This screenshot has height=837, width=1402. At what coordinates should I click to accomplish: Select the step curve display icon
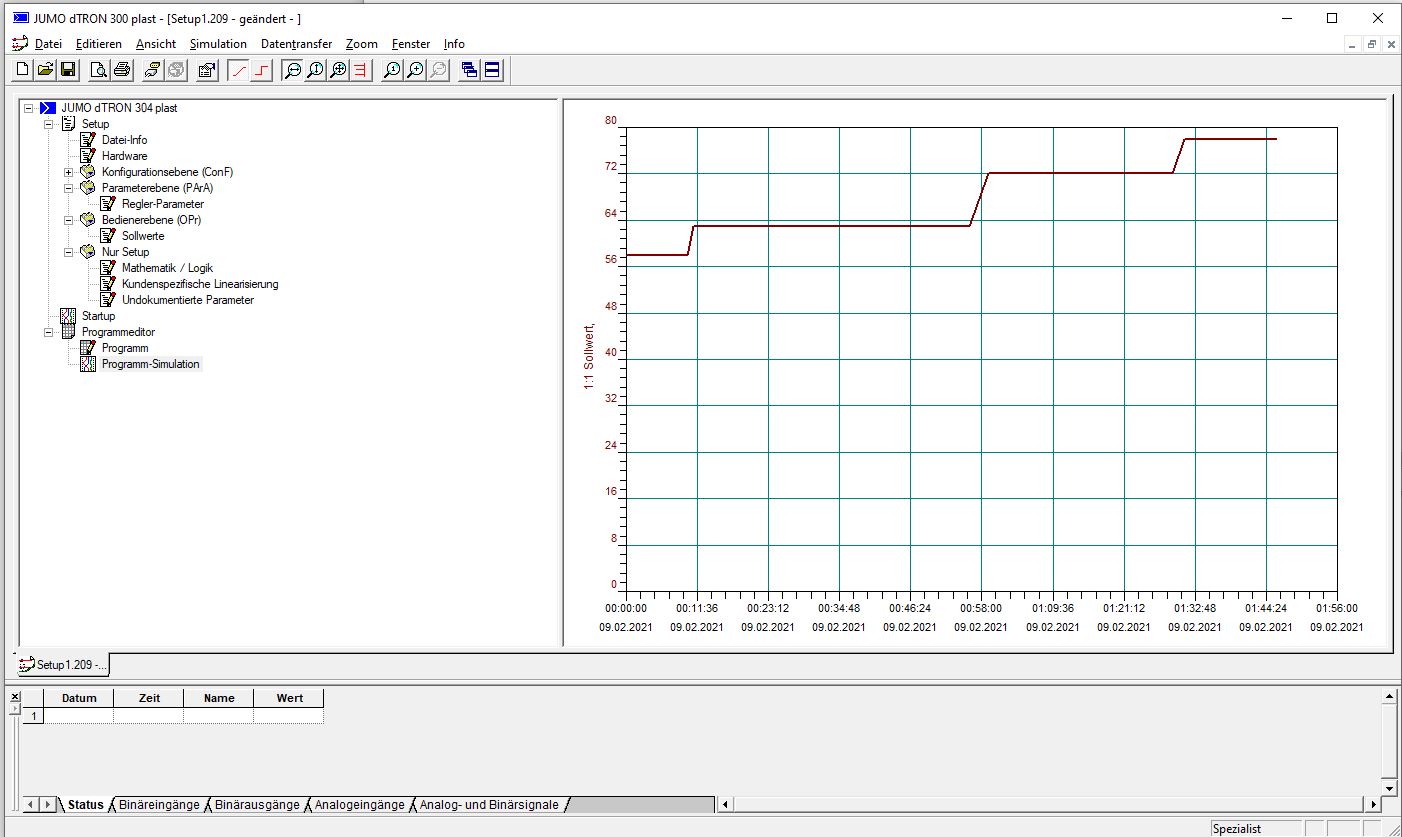coord(262,70)
